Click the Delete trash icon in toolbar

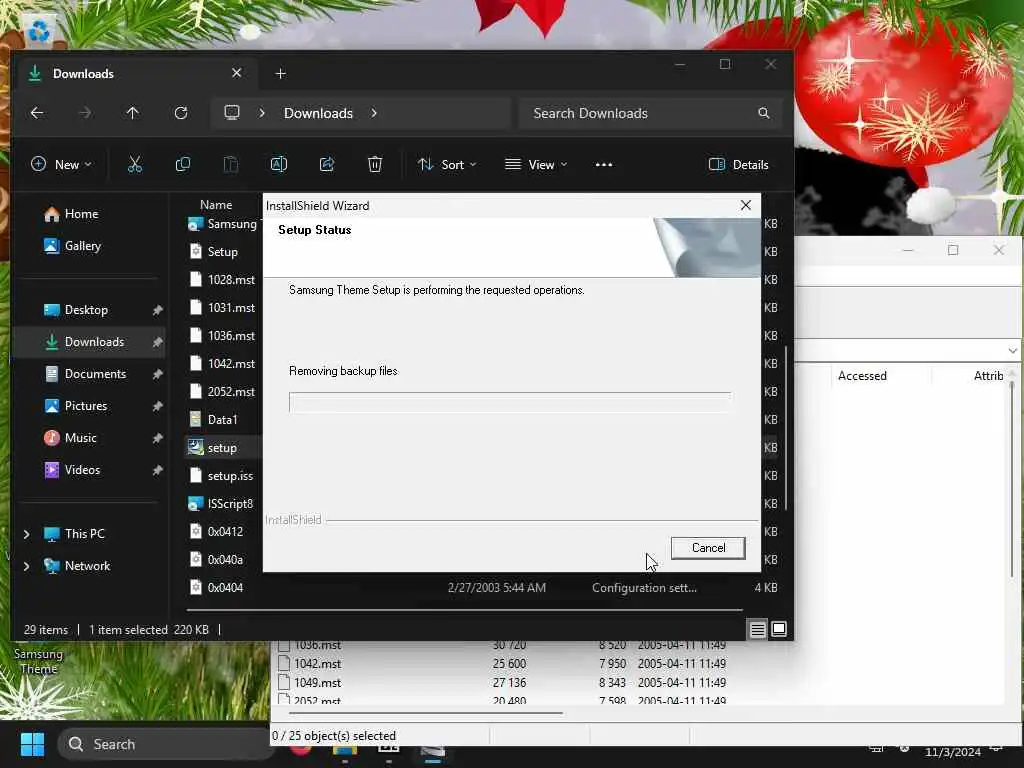[x=375, y=165]
